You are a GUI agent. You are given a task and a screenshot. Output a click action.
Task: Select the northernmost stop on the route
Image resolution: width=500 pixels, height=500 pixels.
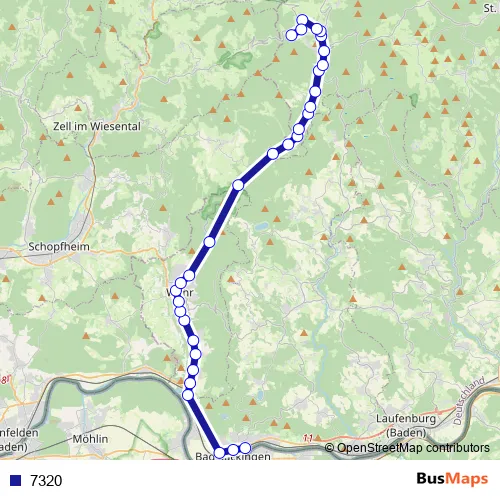click(x=302, y=20)
